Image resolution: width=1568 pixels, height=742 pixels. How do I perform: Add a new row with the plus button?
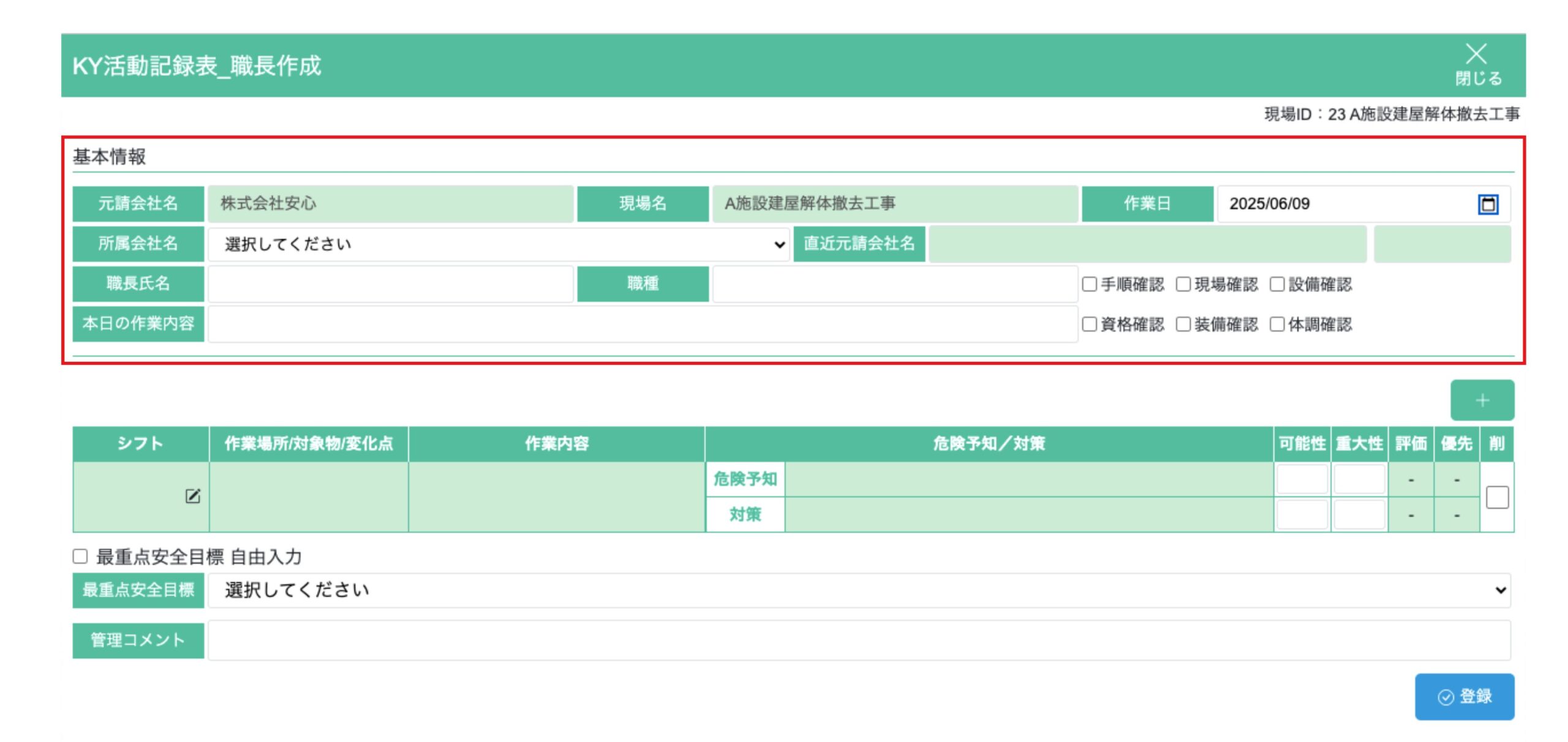coord(1482,400)
